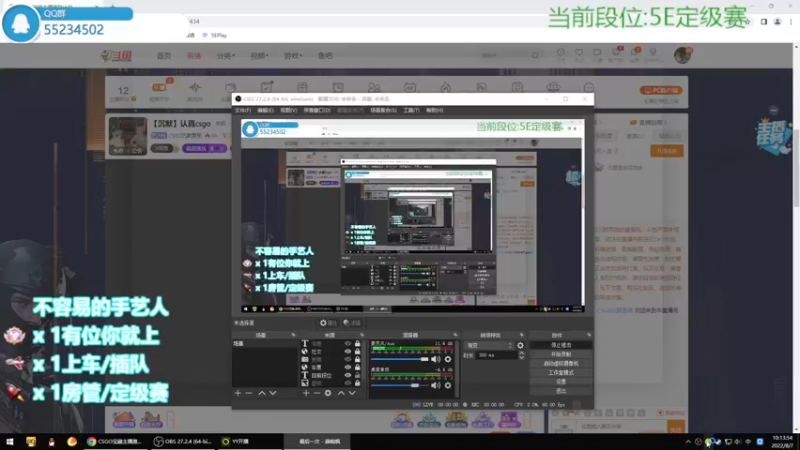The height and width of the screenshot is (450, 800).
Task: Move the scene down in the scenes list
Action: pos(273,393)
